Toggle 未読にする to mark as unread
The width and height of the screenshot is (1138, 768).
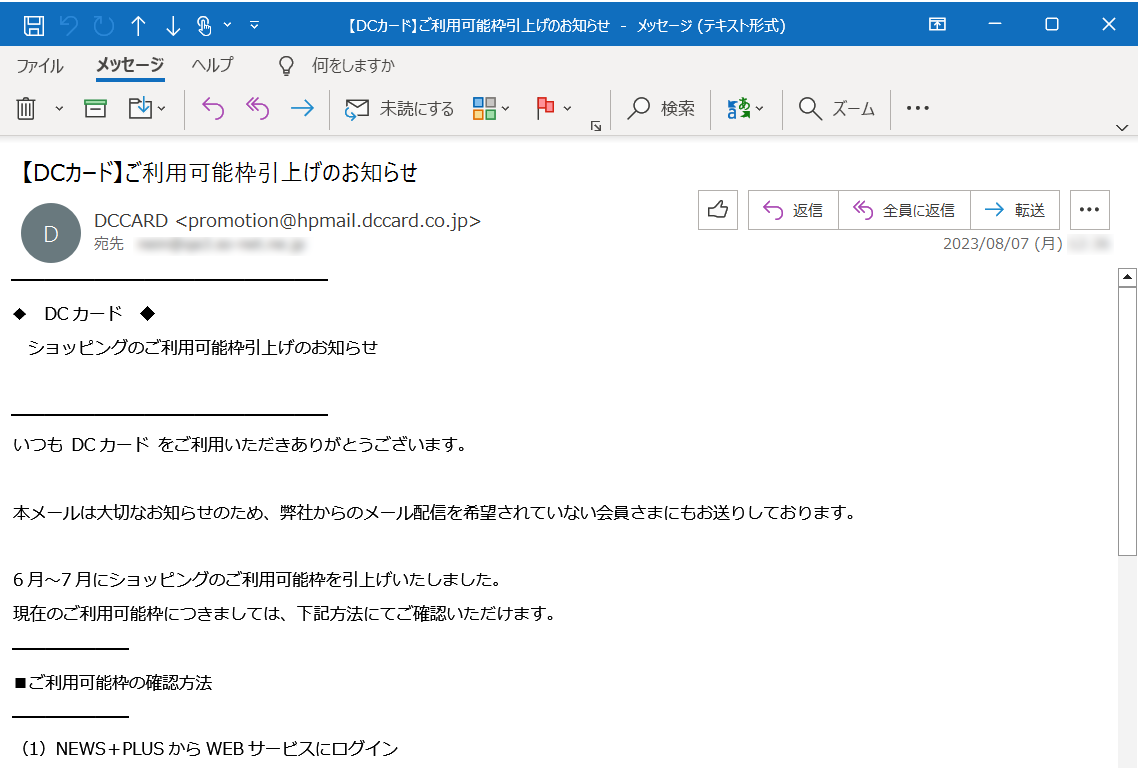399,108
